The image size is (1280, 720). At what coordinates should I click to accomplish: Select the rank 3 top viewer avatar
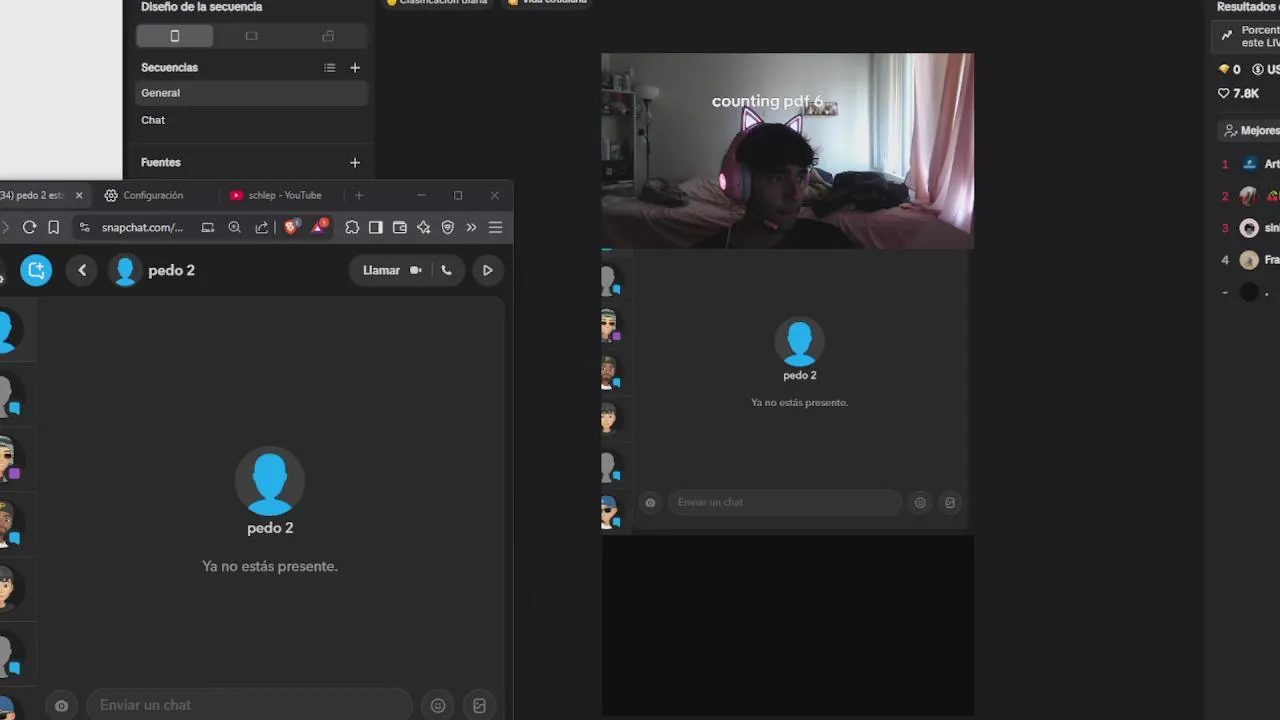coord(1249,228)
